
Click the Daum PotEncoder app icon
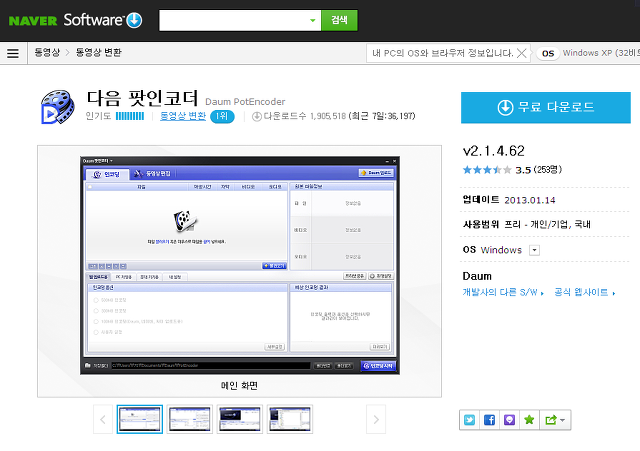click(x=58, y=107)
